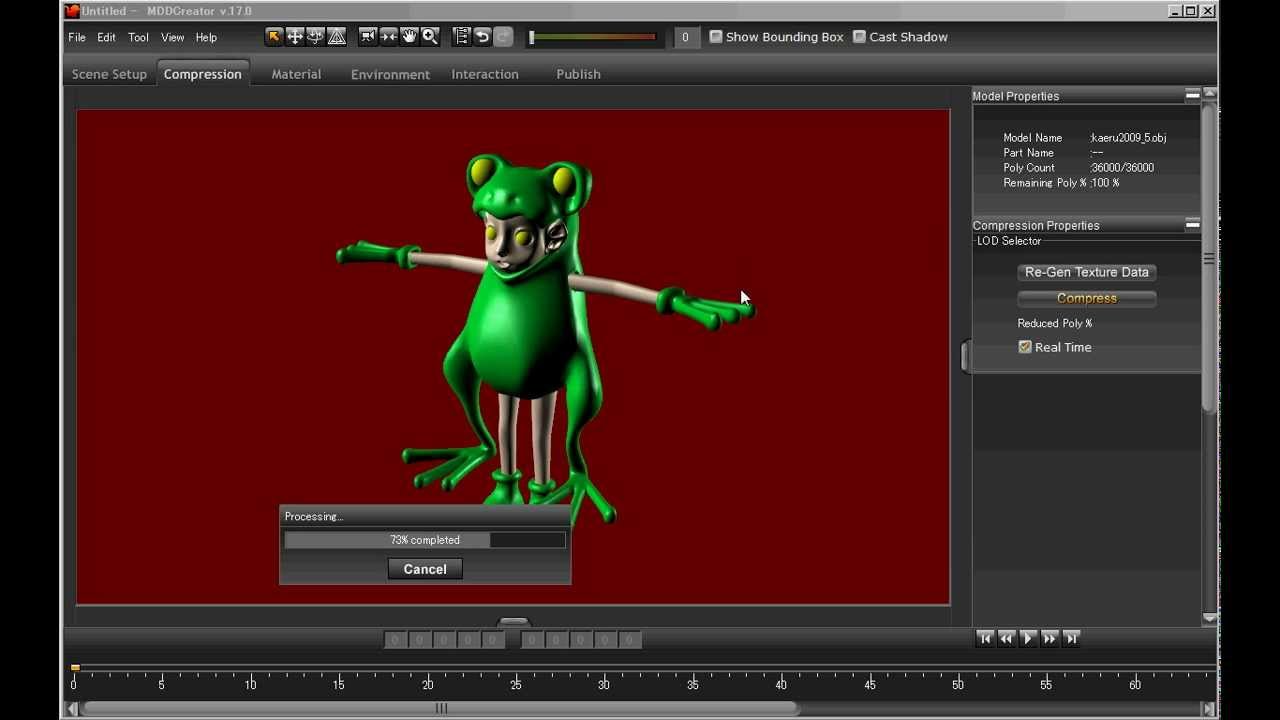
Task: Enable Show Bounding Box checkbox
Action: tap(716, 37)
